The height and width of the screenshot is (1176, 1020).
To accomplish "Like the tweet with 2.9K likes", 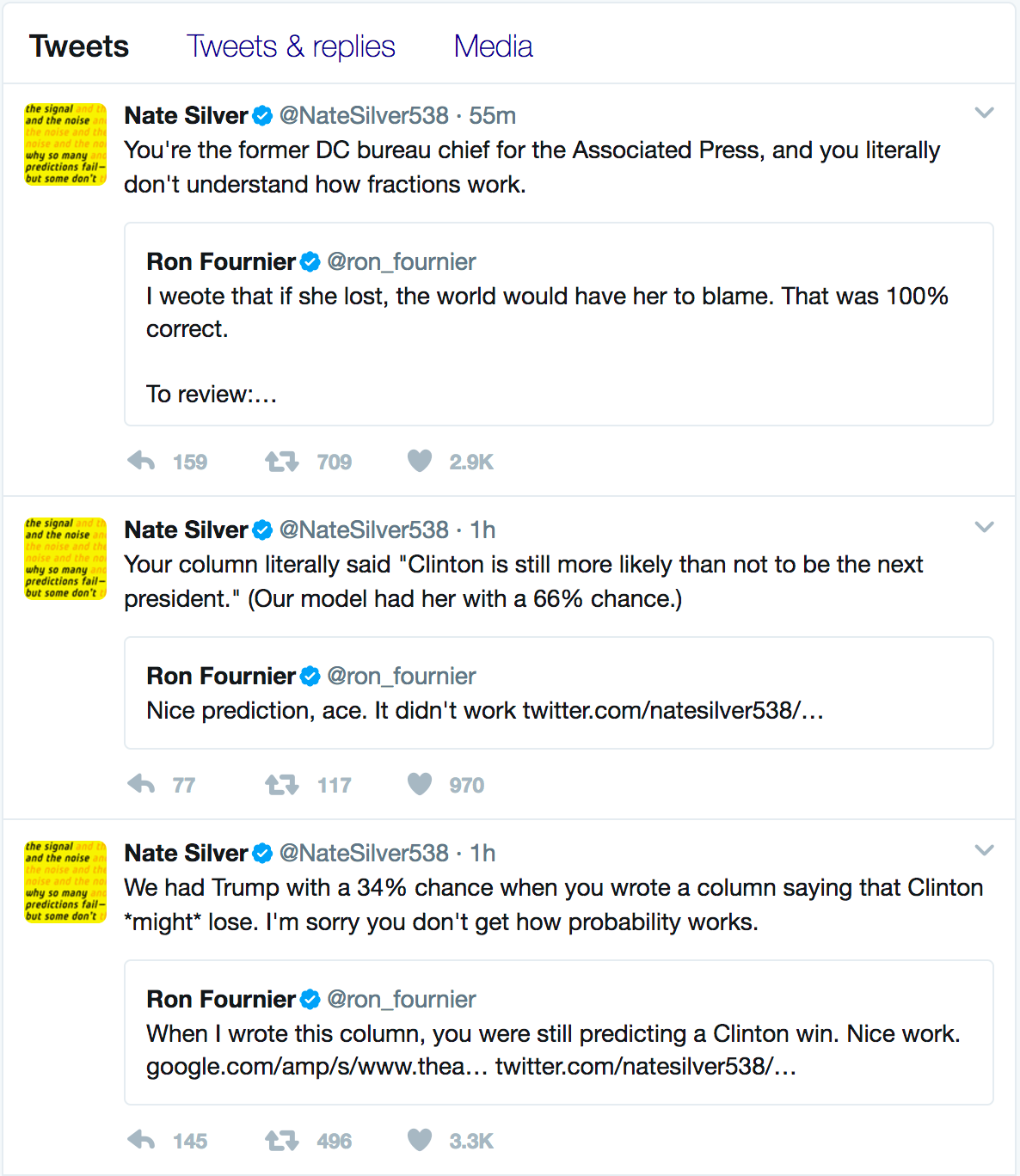I will pyautogui.click(x=420, y=462).
